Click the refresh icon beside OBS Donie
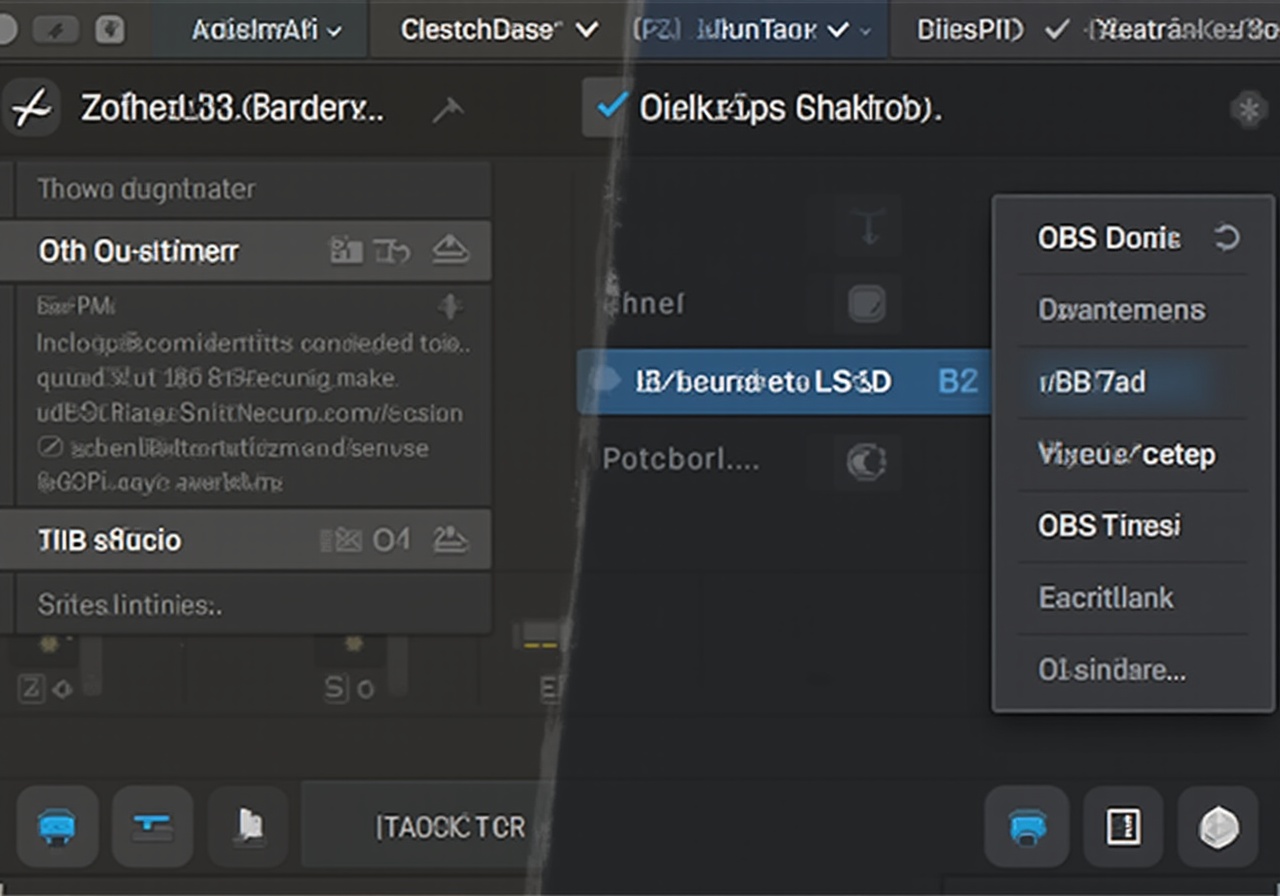The width and height of the screenshot is (1280, 896). pos(1226,238)
